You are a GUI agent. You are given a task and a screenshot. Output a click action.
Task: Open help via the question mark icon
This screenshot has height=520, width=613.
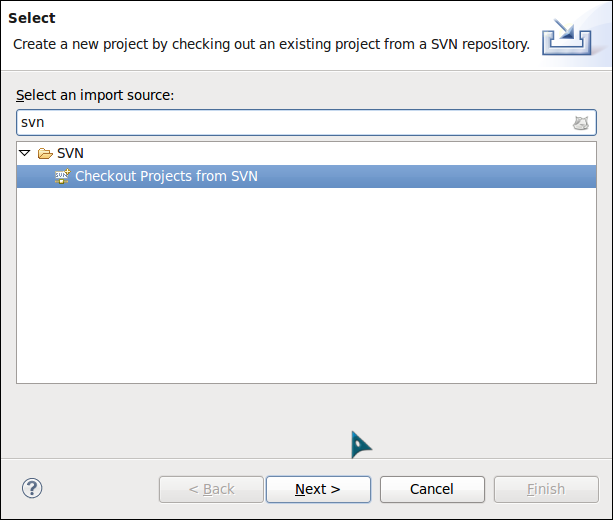32,488
